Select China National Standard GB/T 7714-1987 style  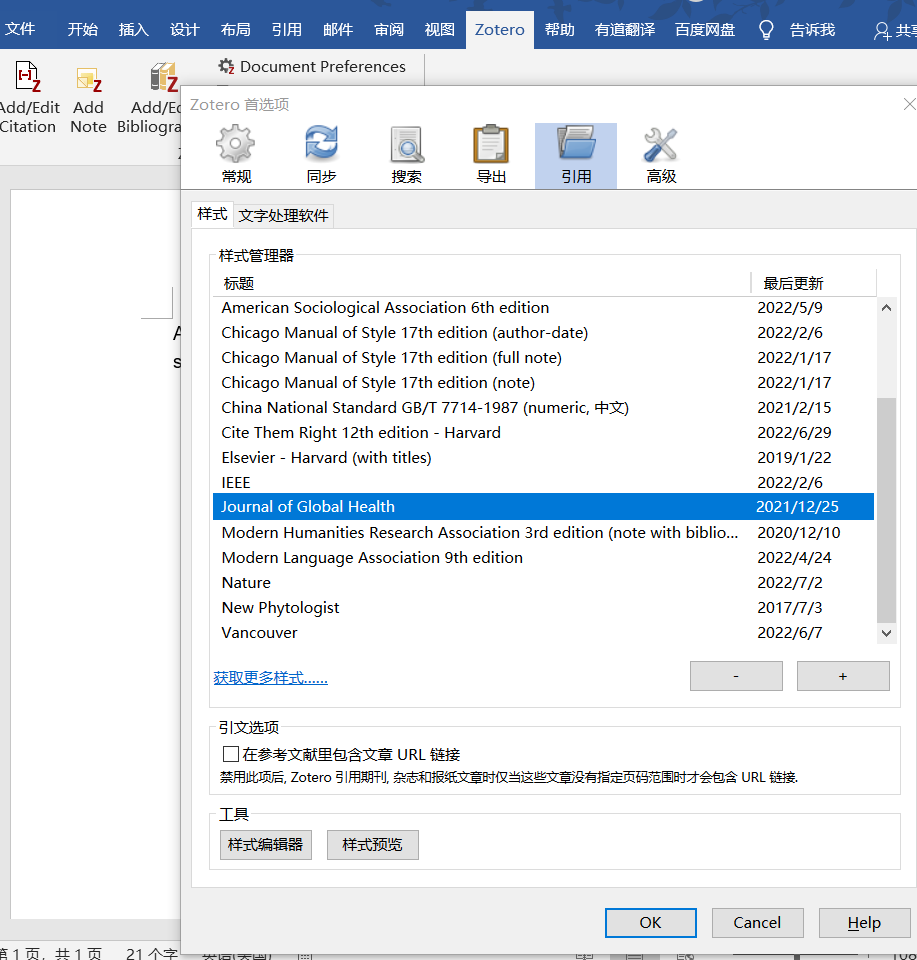(544, 408)
